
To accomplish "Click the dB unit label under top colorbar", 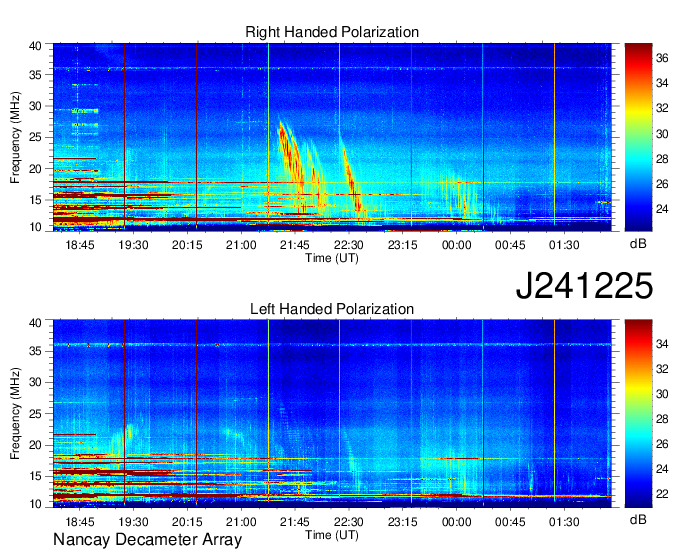I will point(638,244).
